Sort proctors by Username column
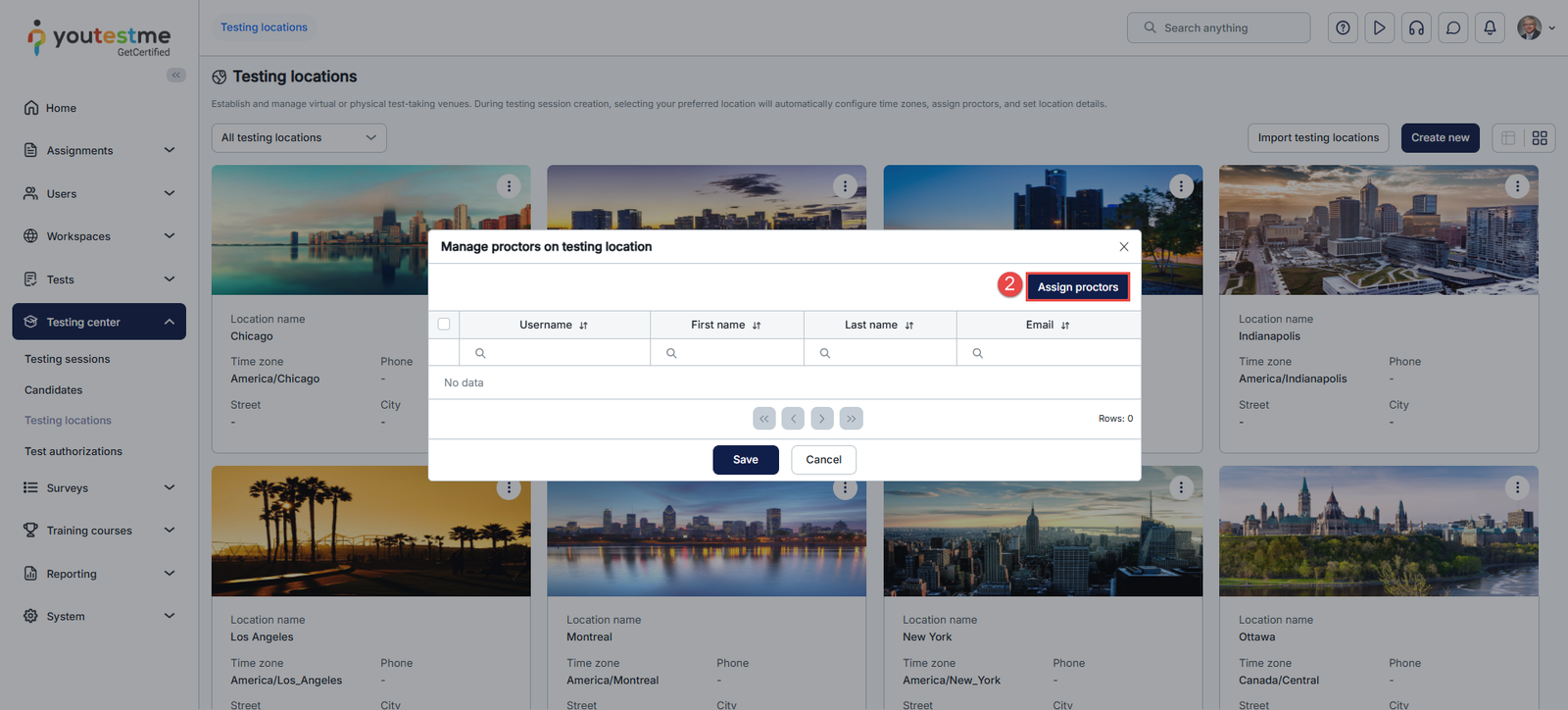This screenshot has height=710, width=1568. point(583,326)
